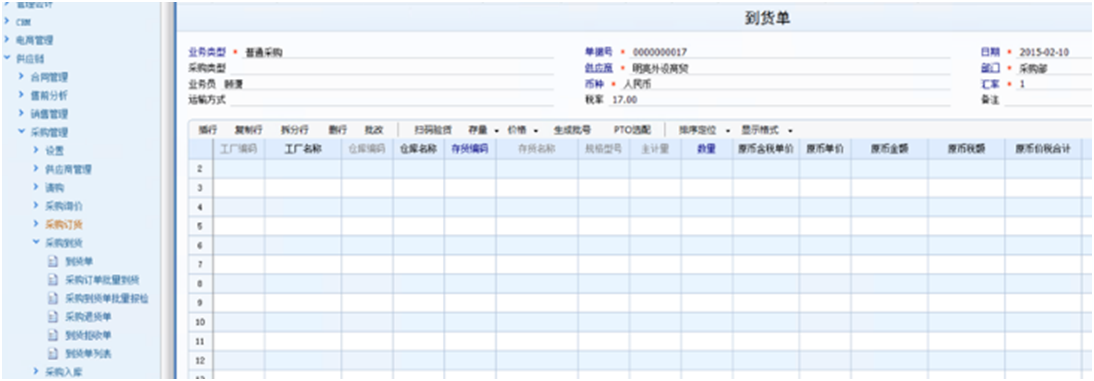The width and height of the screenshot is (1094, 381).
Task: Select row 7 via its row number
Action: coord(200,265)
